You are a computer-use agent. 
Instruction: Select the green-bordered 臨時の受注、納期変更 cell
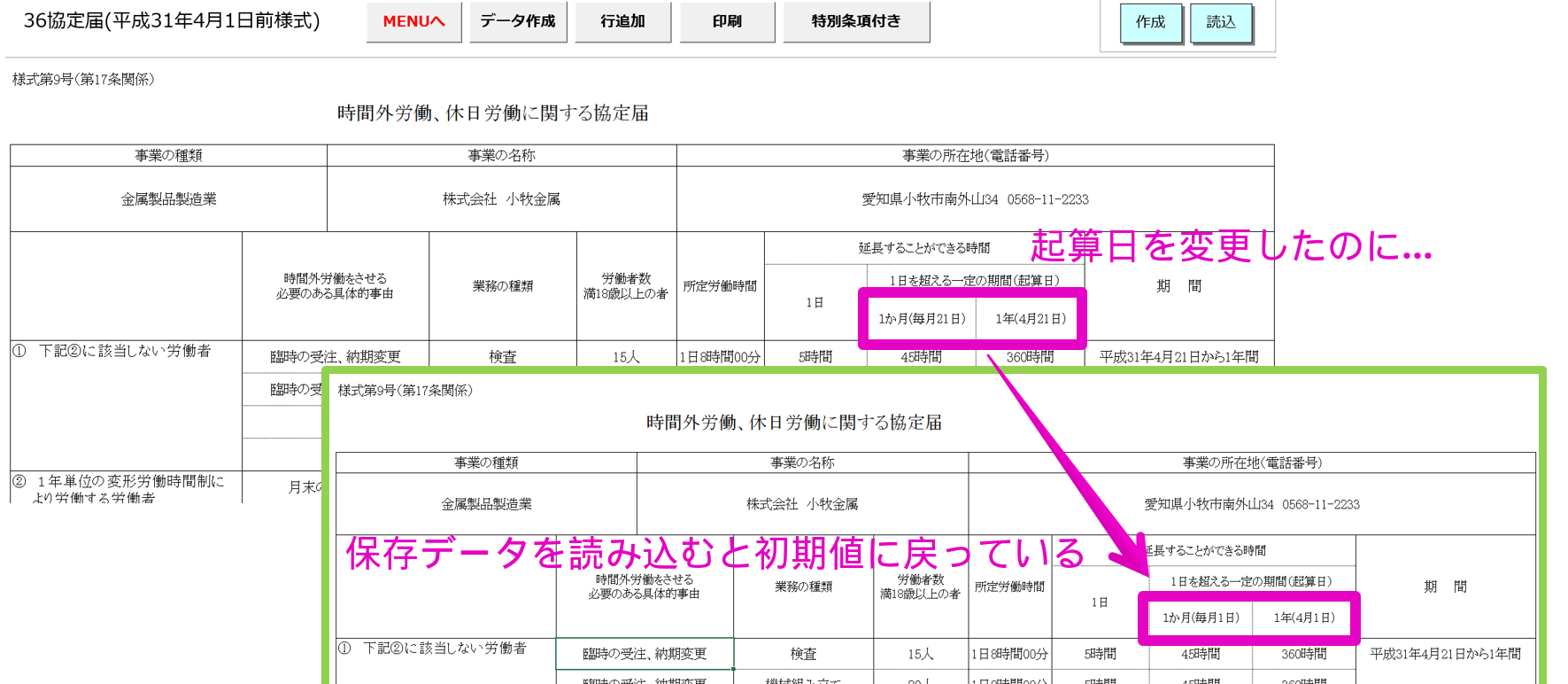(x=645, y=654)
